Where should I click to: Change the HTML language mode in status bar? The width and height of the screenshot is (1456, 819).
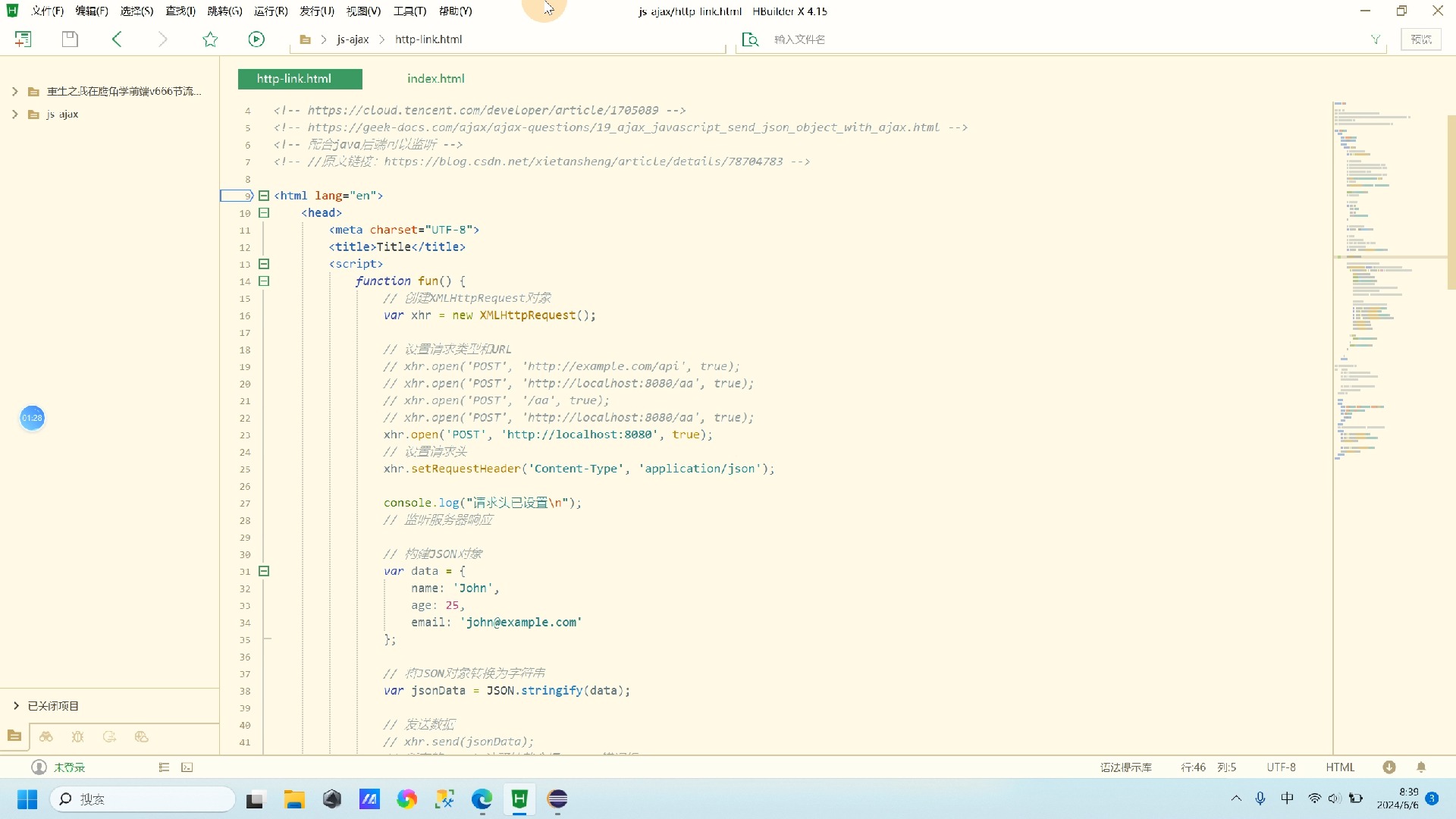pyautogui.click(x=1340, y=767)
